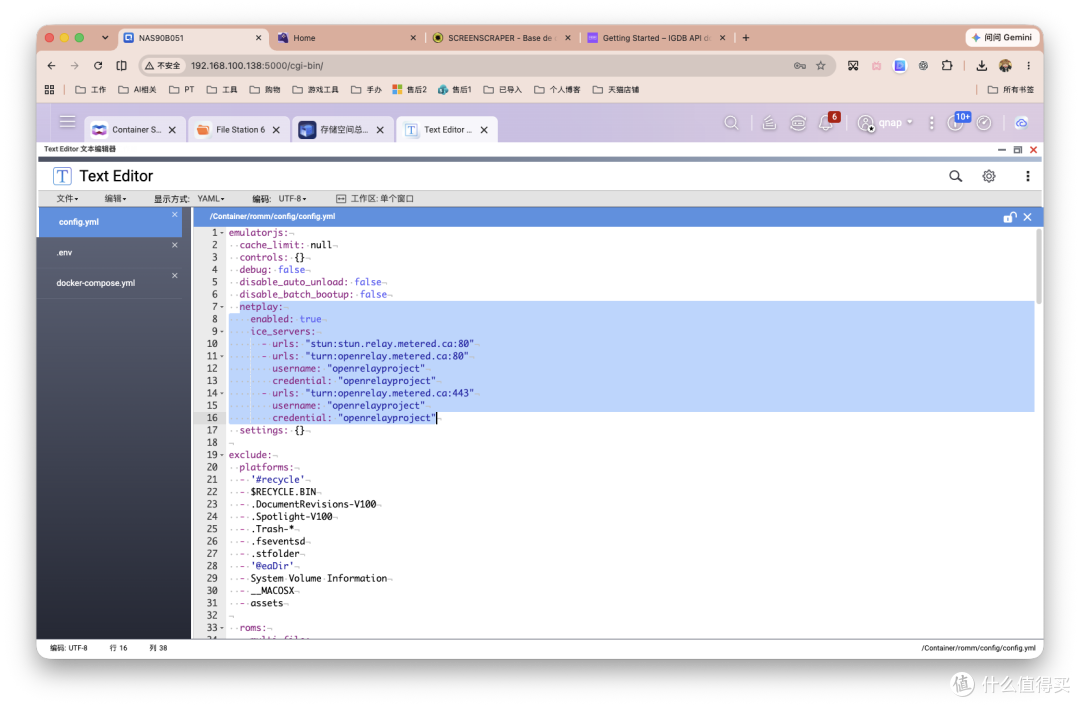Click the Text Editor search magnifier icon

tap(955, 176)
